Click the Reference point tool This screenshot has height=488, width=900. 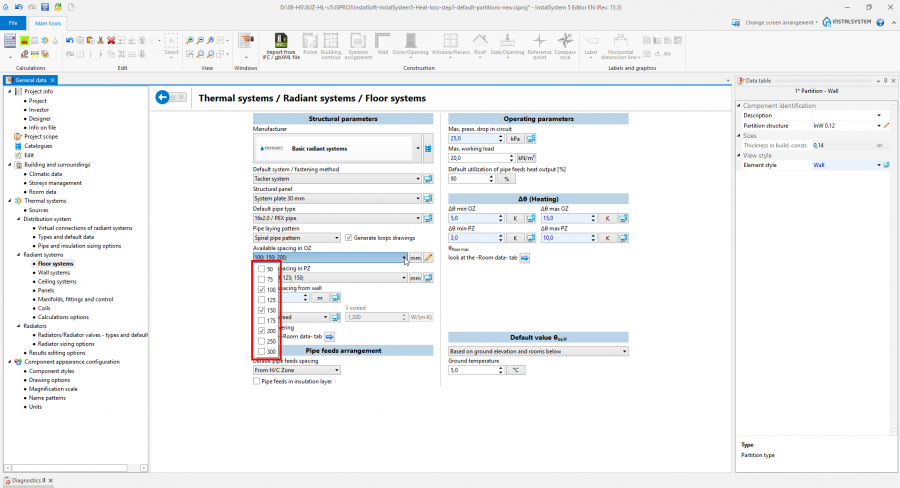click(x=539, y=45)
